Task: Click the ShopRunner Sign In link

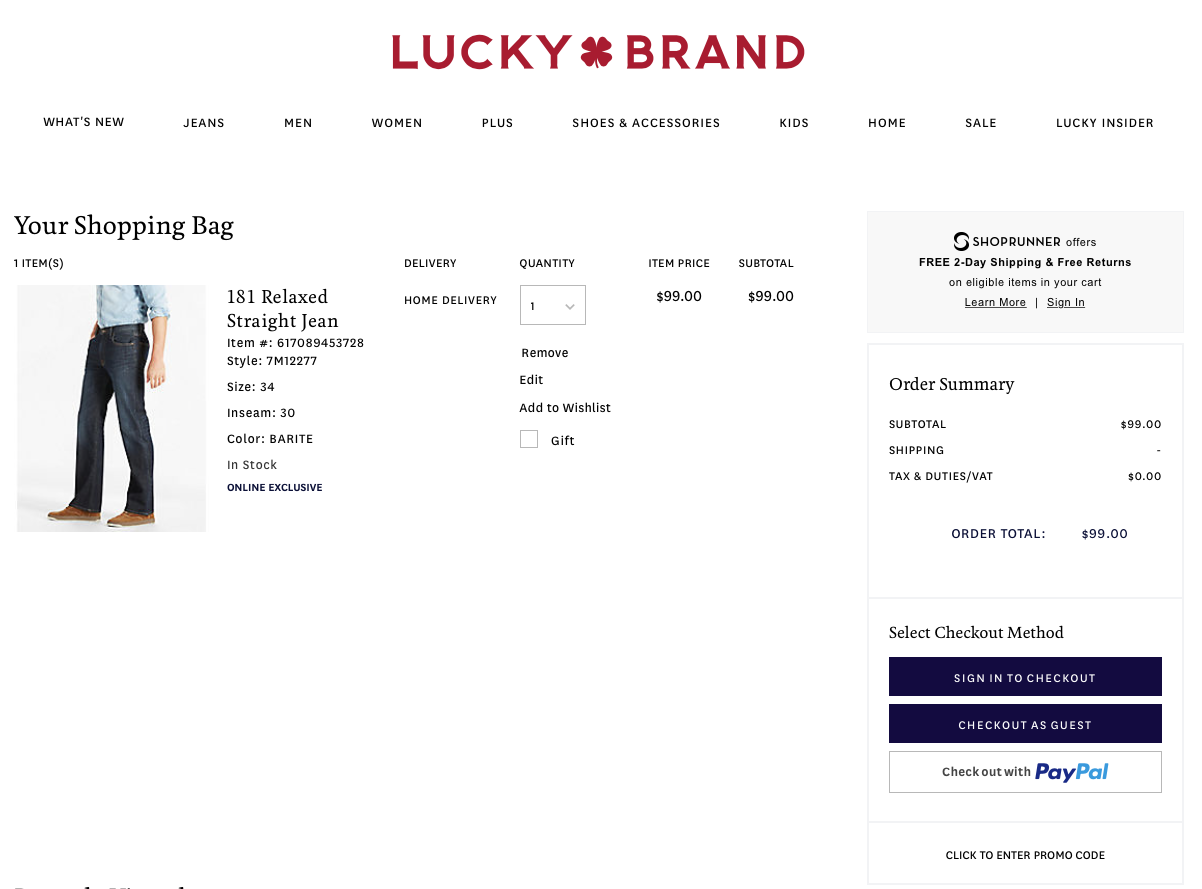Action: pyautogui.click(x=1066, y=302)
